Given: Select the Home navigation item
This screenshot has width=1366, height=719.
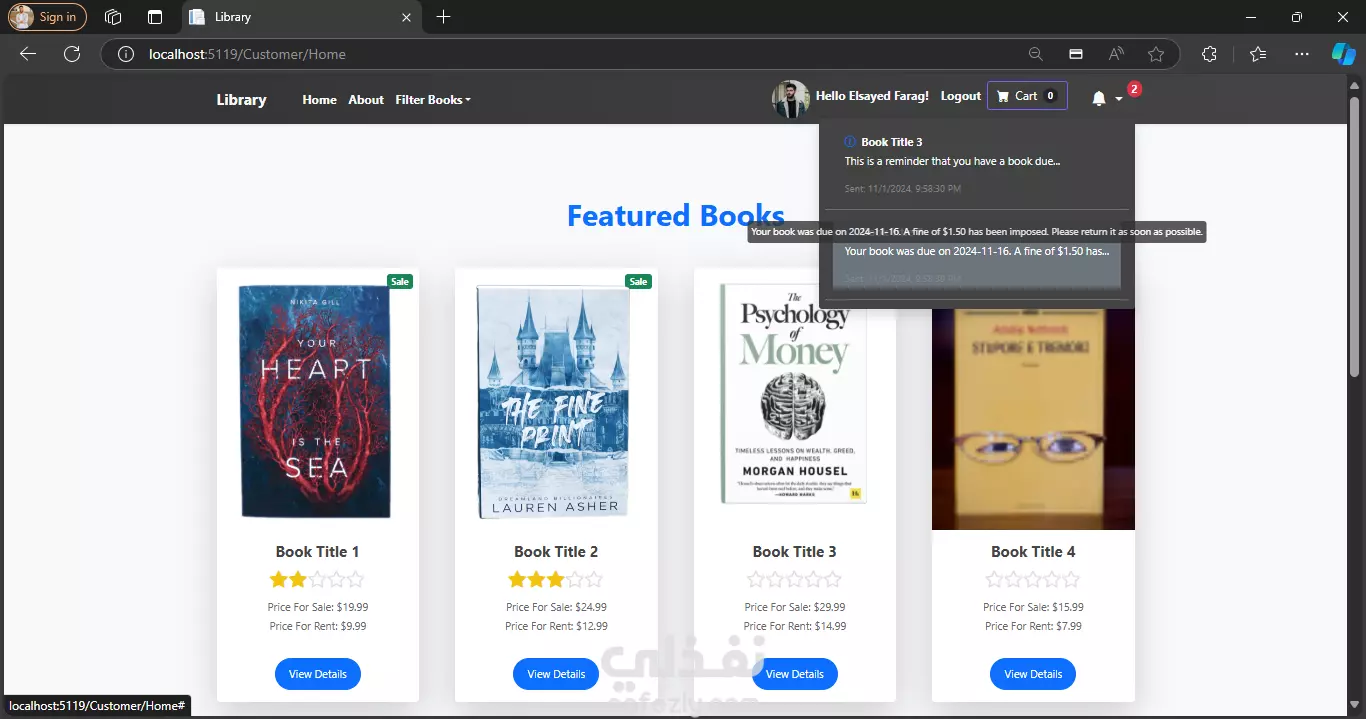Looking at the screenshot, I should (x=319, y=100).
